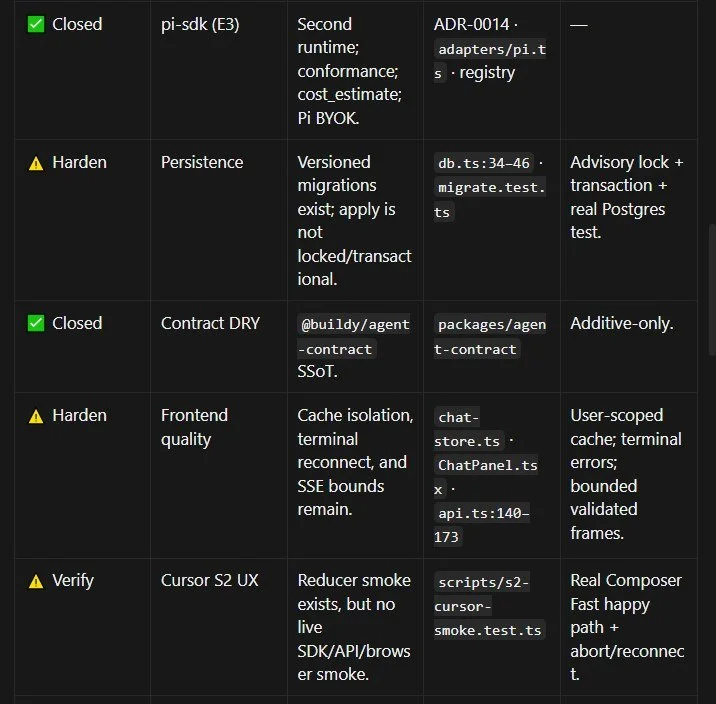Select the @buildy/agent-contract code chip

click(353, 336)
